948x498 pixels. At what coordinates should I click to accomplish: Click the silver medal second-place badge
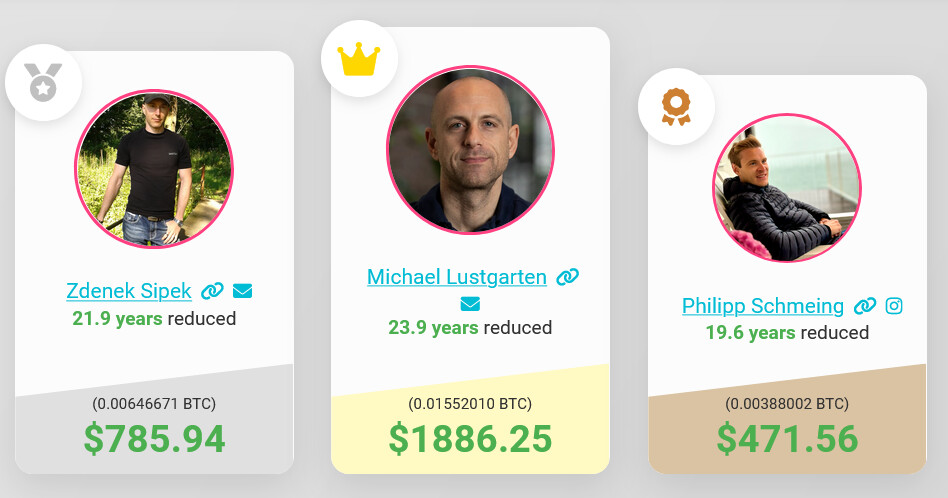[44, 83]
